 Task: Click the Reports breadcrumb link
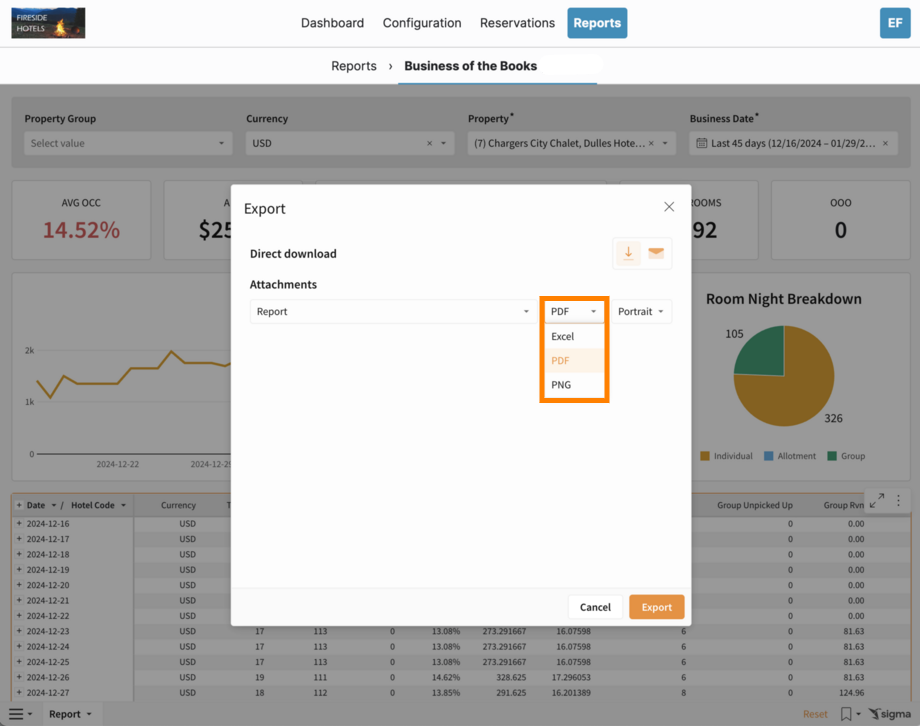tap(354, 66)
